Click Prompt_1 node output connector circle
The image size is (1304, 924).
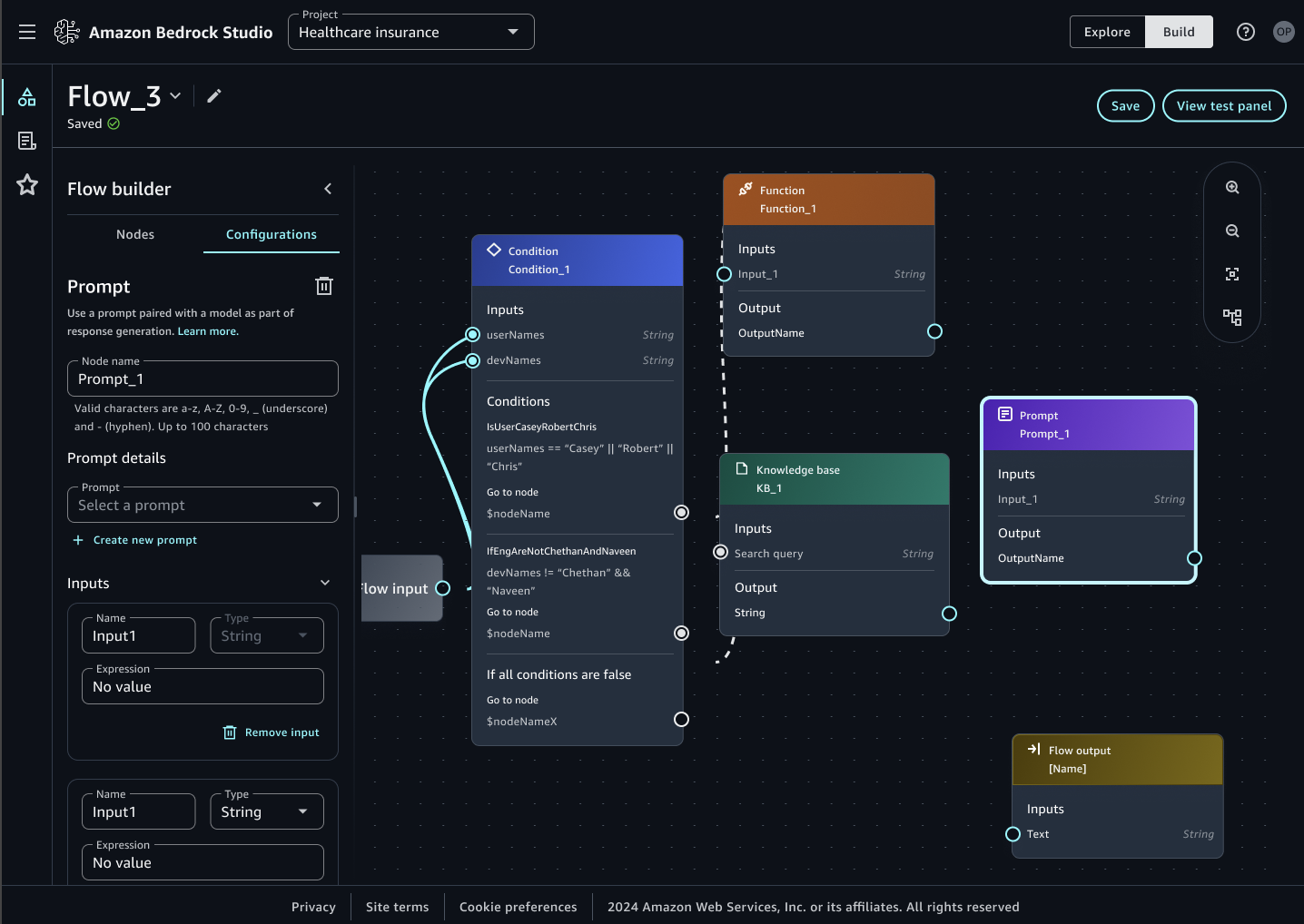(1194, 558)
